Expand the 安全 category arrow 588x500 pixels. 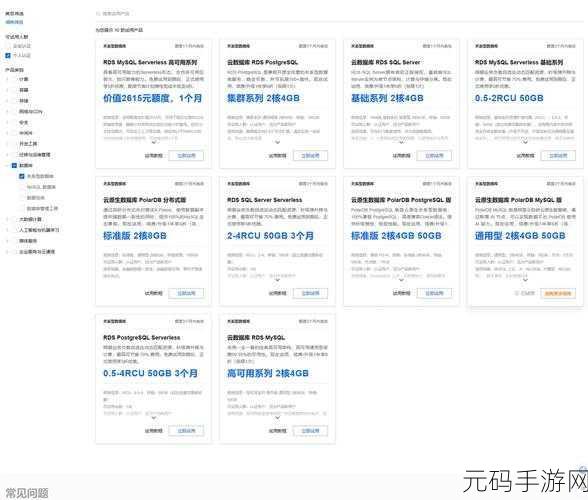point(8,122)
